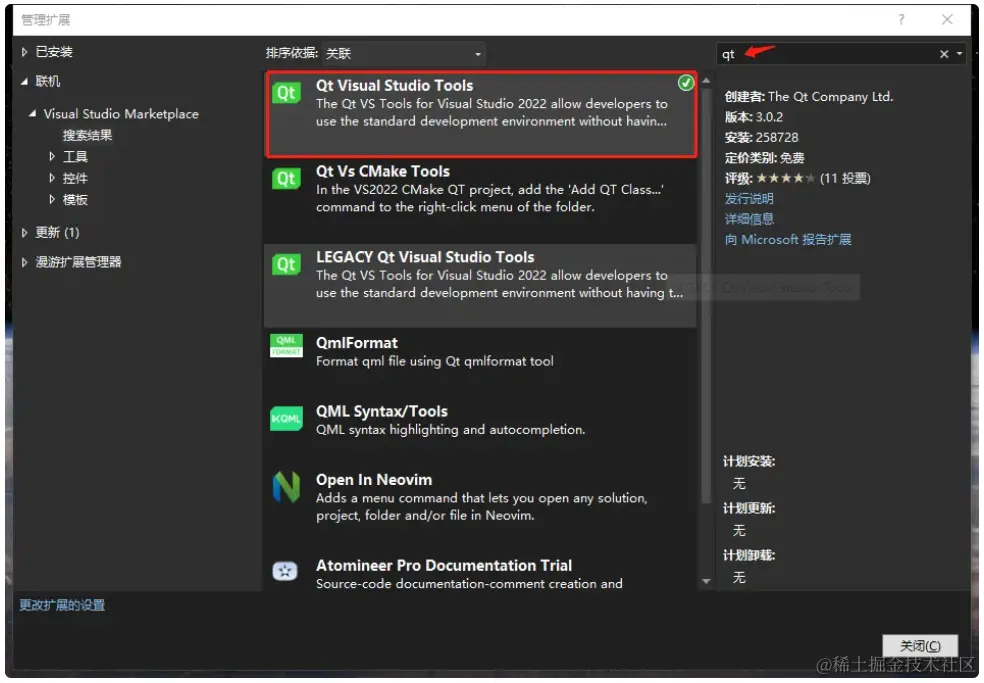Click the list scrollbar up arrow

tap(706, 80)
